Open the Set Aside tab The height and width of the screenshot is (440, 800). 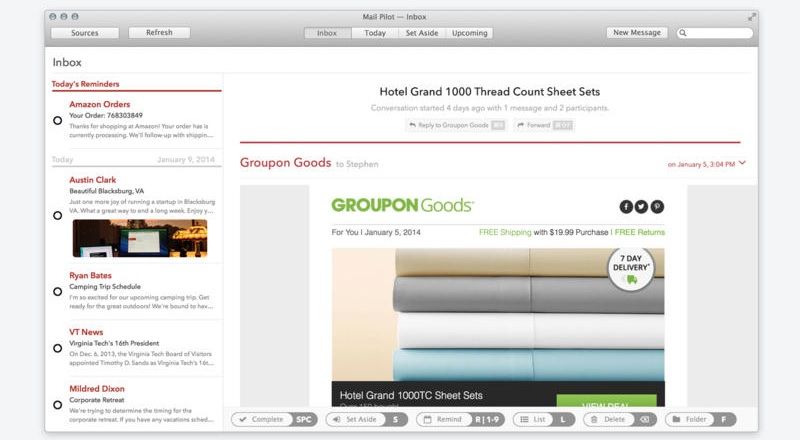point(422,33)
